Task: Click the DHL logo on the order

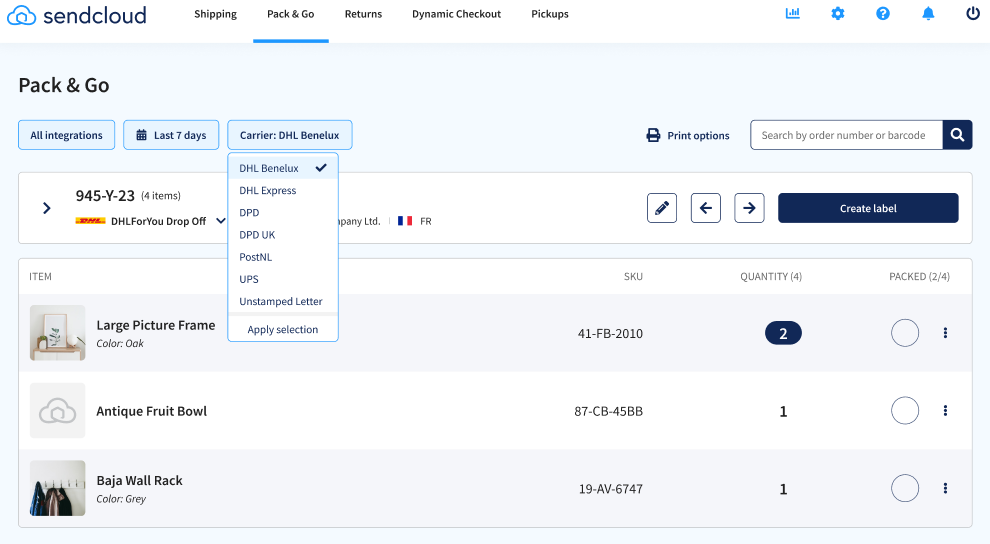Action: pyautogui.click(x=90, y=221)
